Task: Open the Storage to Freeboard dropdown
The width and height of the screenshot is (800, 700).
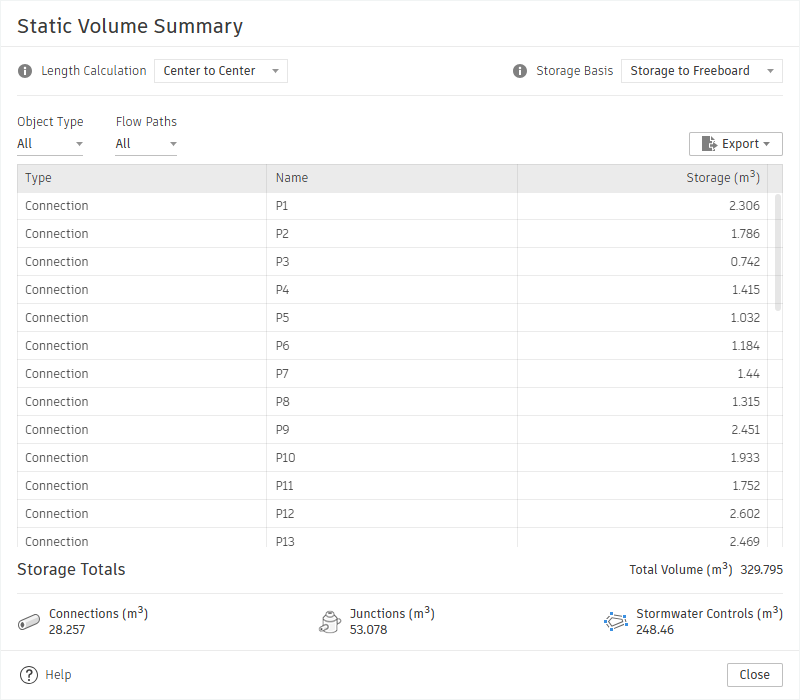Action: 702,71
